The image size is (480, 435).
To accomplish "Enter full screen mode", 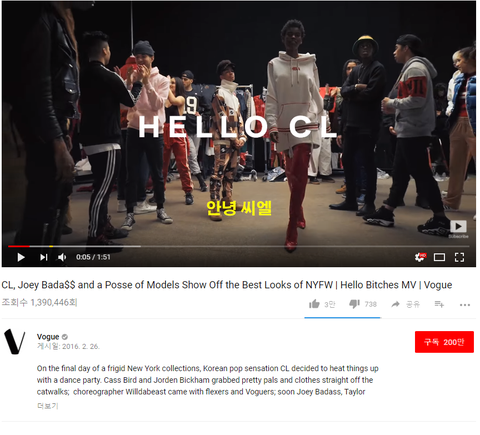I will pyautogui.click(x=459, y=257).
